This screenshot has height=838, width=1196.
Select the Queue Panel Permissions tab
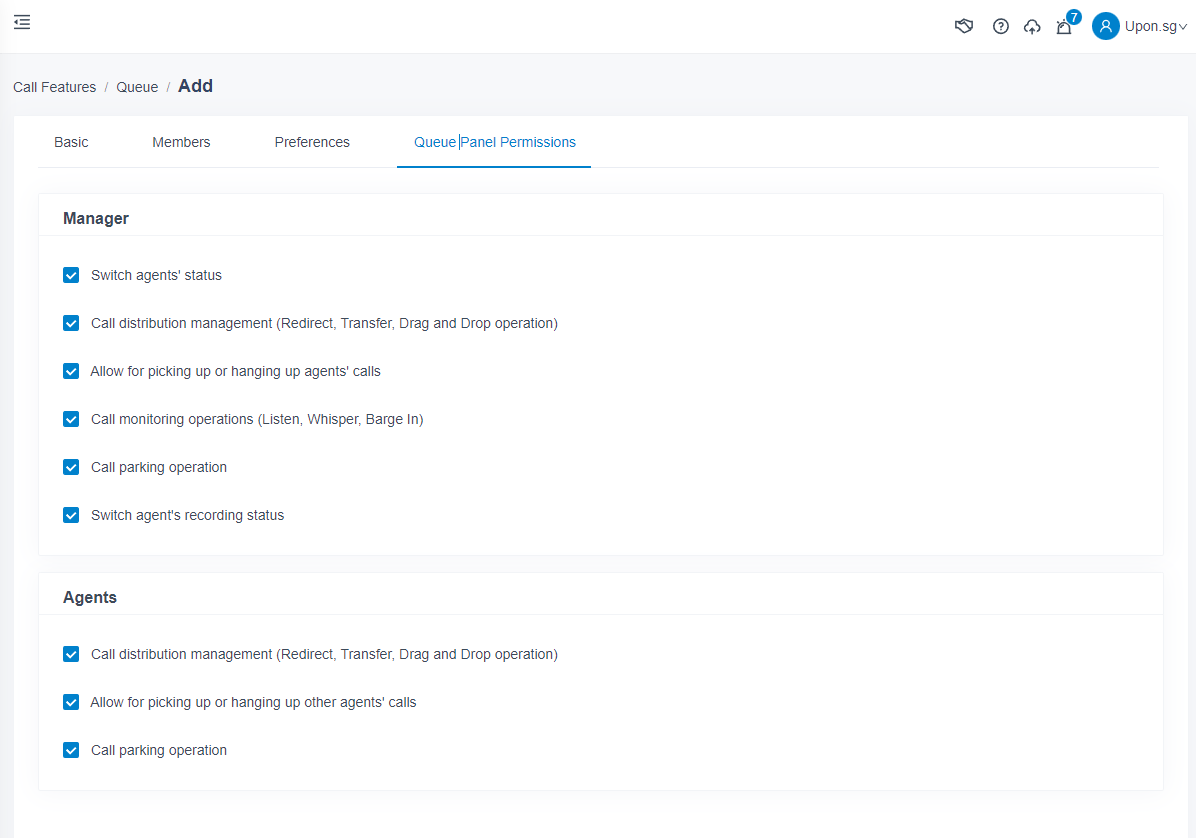[x=494, y=143]
